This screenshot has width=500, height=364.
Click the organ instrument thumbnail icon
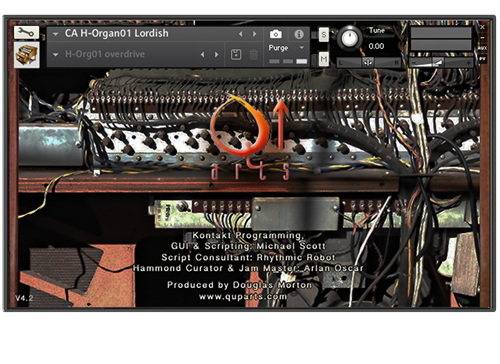(26, 55)
